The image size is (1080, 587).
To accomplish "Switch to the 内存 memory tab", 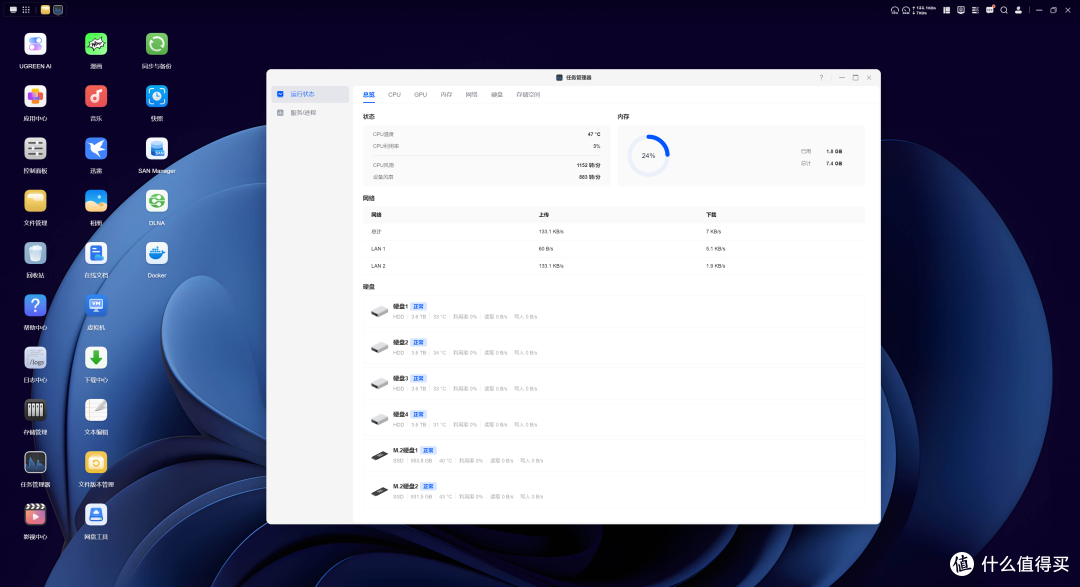I will click(446, 95).
